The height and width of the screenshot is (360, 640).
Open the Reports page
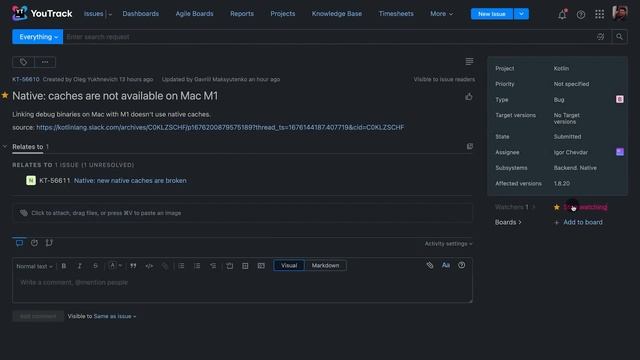pos(242,14)
